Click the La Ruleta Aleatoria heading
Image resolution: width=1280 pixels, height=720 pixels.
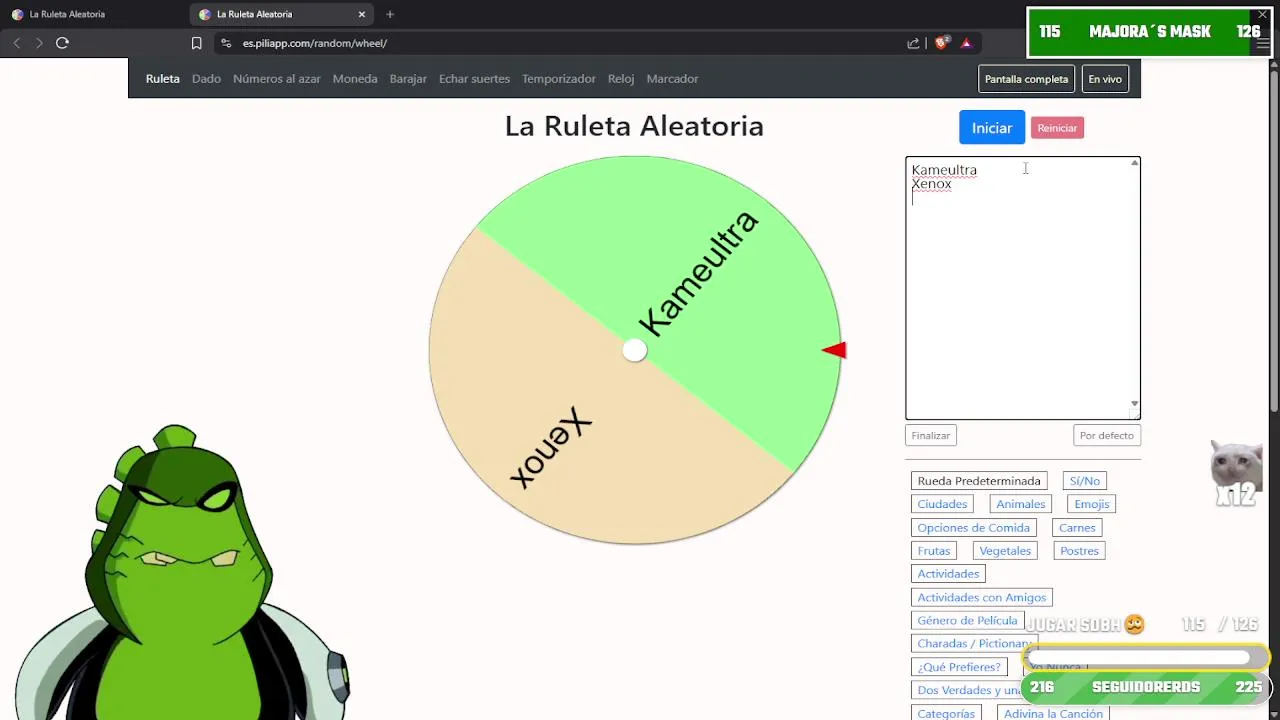[634, 126]
